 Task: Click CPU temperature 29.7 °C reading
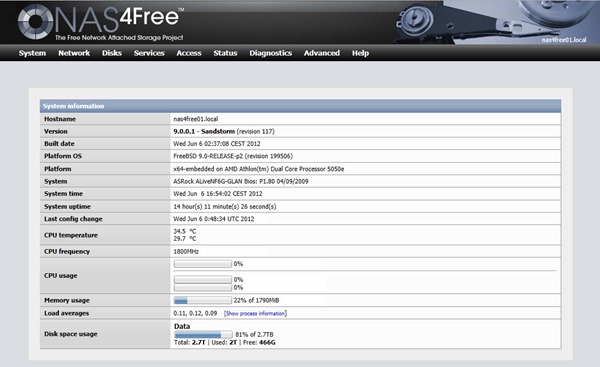(185, 238)
